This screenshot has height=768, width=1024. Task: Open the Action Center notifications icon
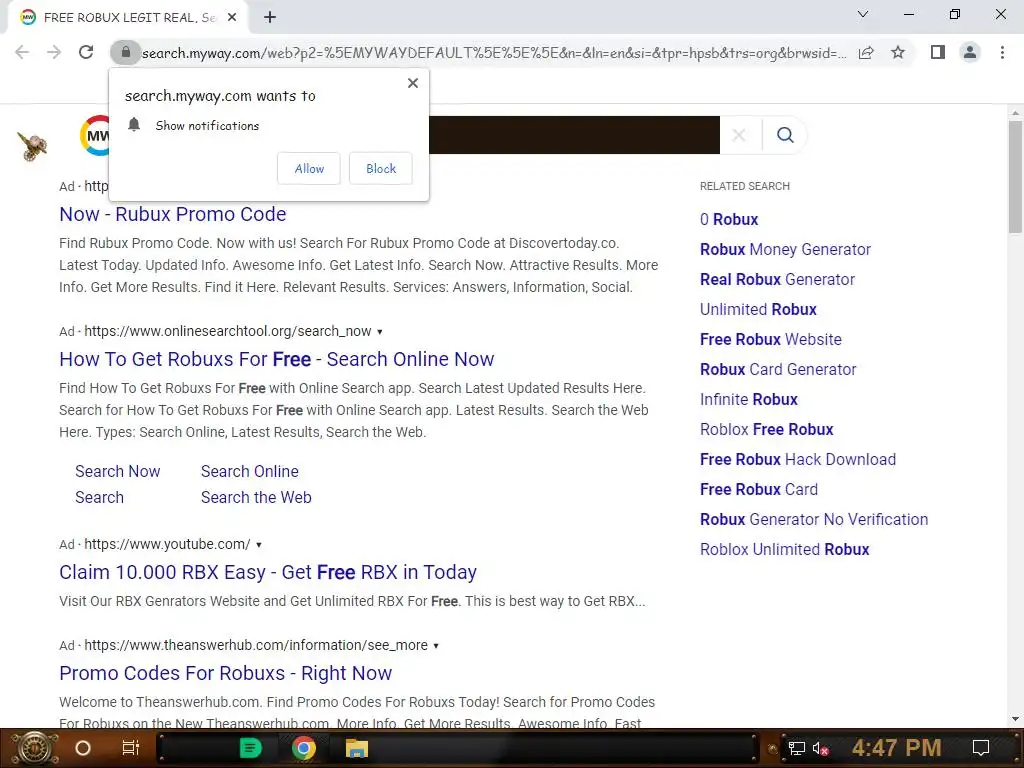pyautogui.click(x=980, y=748)
